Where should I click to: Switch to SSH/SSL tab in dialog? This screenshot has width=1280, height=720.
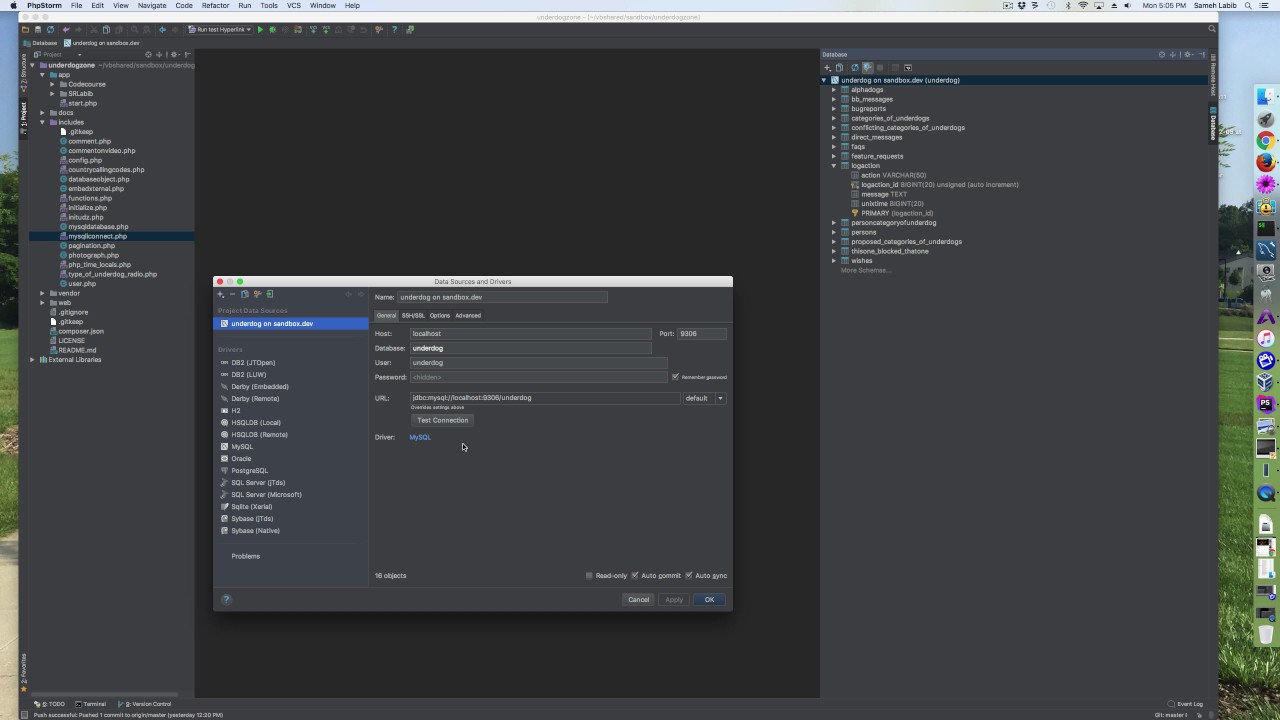click(x=413, y=316)
